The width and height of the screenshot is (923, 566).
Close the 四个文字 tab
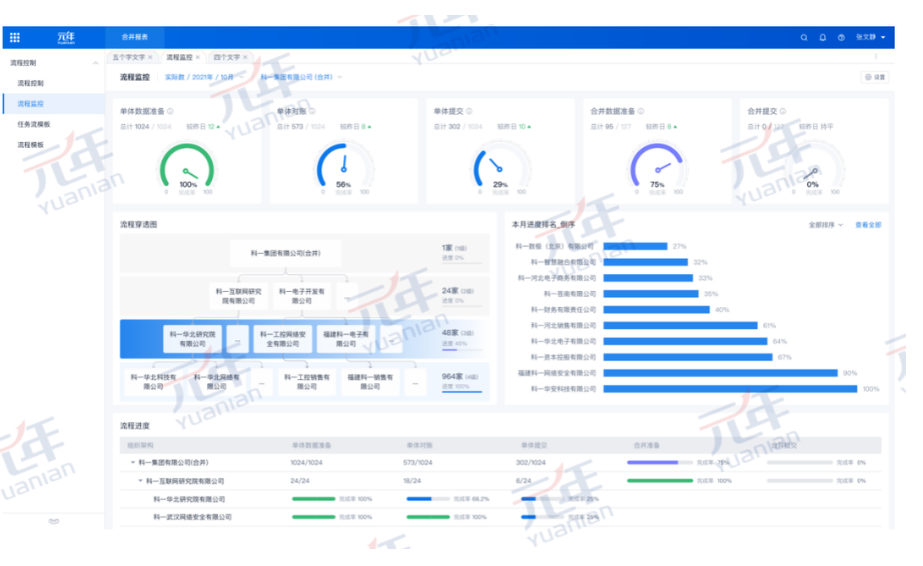coord(245,58)
